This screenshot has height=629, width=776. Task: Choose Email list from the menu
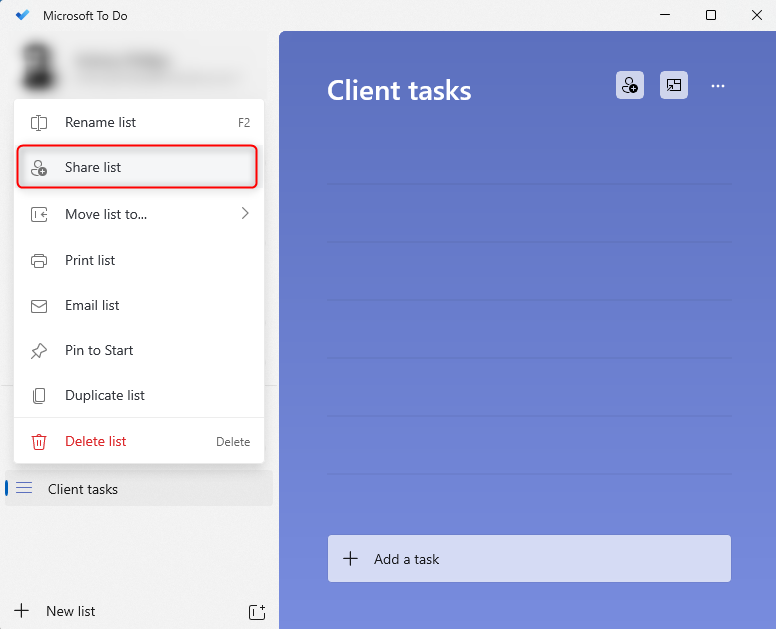click(x=92, y=305)
